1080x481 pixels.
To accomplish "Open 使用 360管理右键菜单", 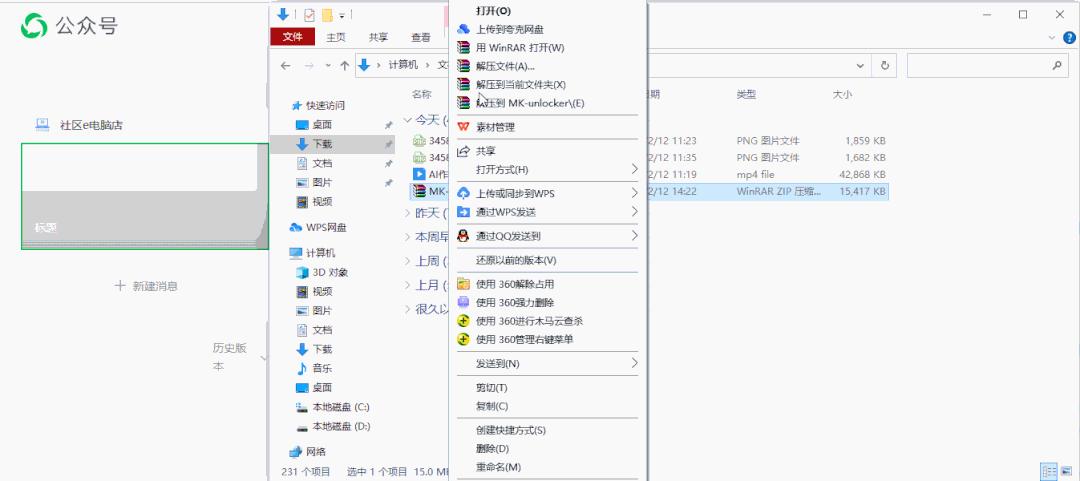I will (x=525, y=340).
